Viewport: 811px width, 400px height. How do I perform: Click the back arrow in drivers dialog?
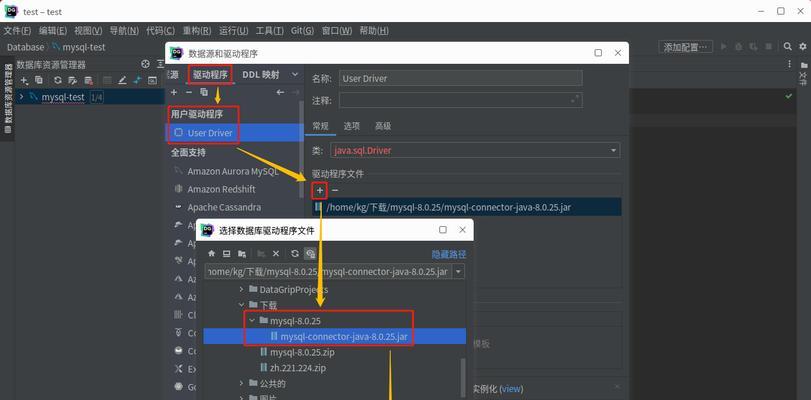[x=280, y=92]
